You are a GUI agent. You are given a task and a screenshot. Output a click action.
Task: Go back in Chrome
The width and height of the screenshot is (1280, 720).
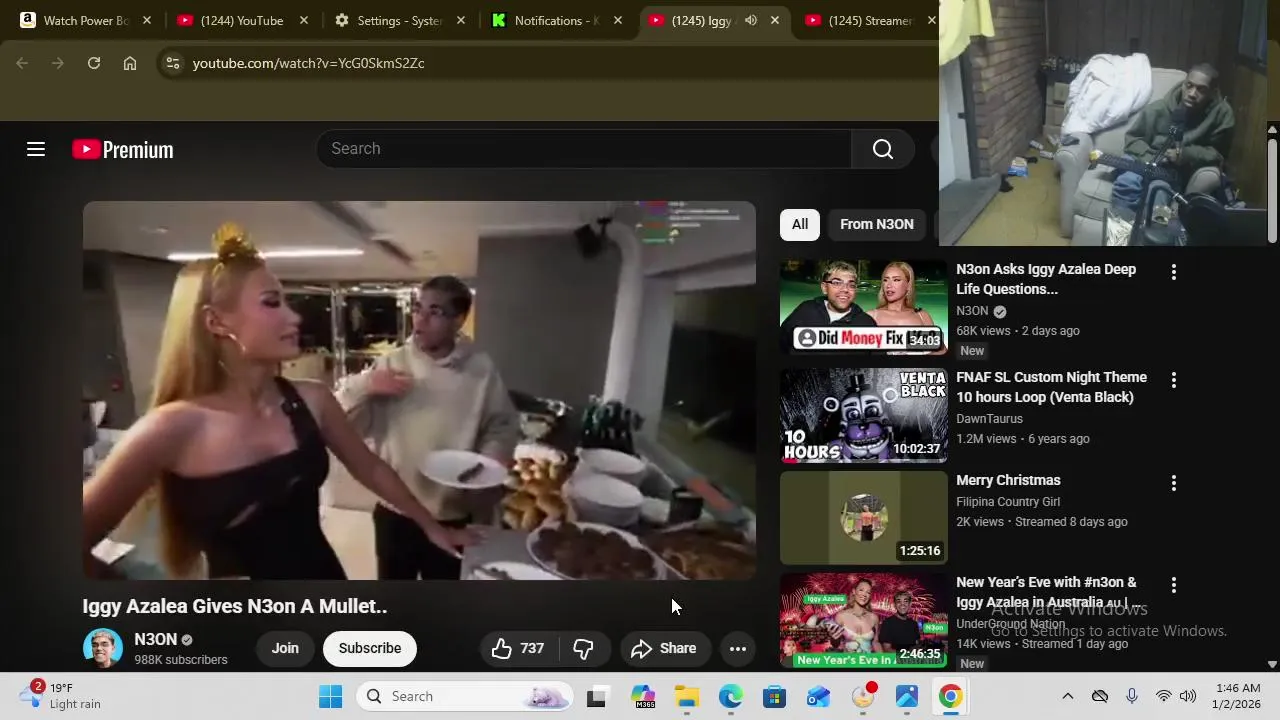tap(22, 63)
